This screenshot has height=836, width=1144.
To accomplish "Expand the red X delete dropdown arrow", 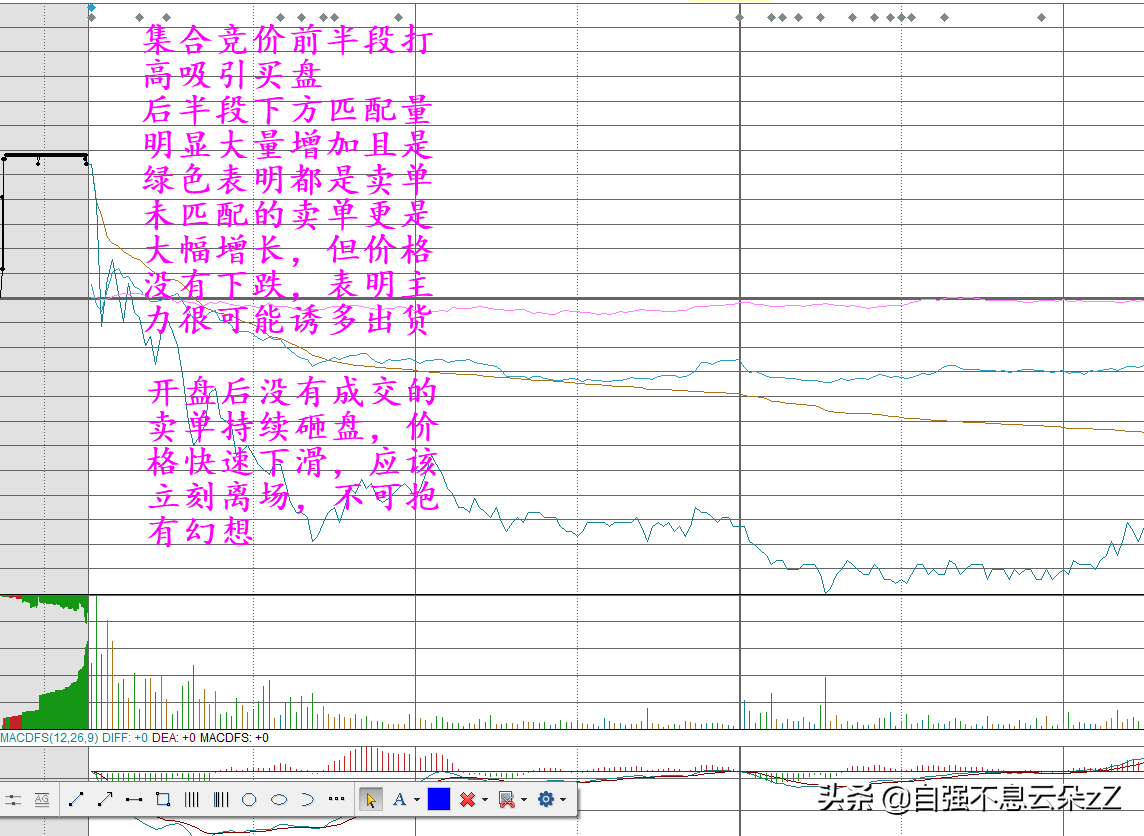I will 485,800.
